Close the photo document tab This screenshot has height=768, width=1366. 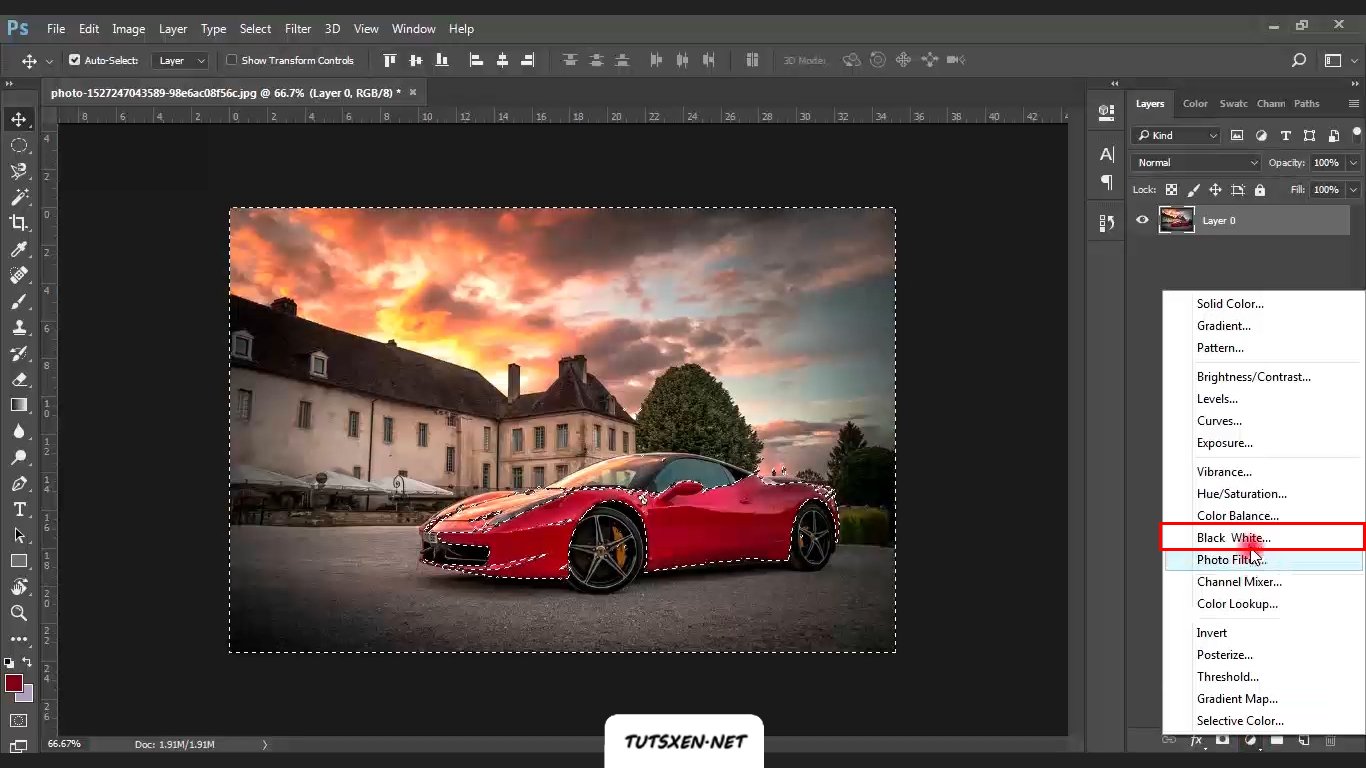click(x=412, y=92)
